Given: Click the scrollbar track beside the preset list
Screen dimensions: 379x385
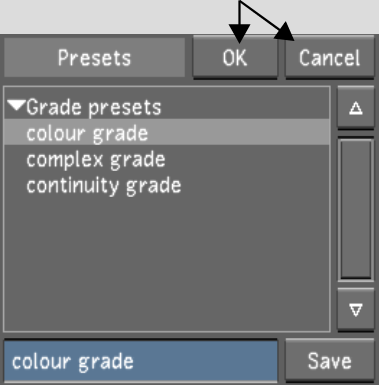Looking at the screenshot, I should click(x=356, y=209).
